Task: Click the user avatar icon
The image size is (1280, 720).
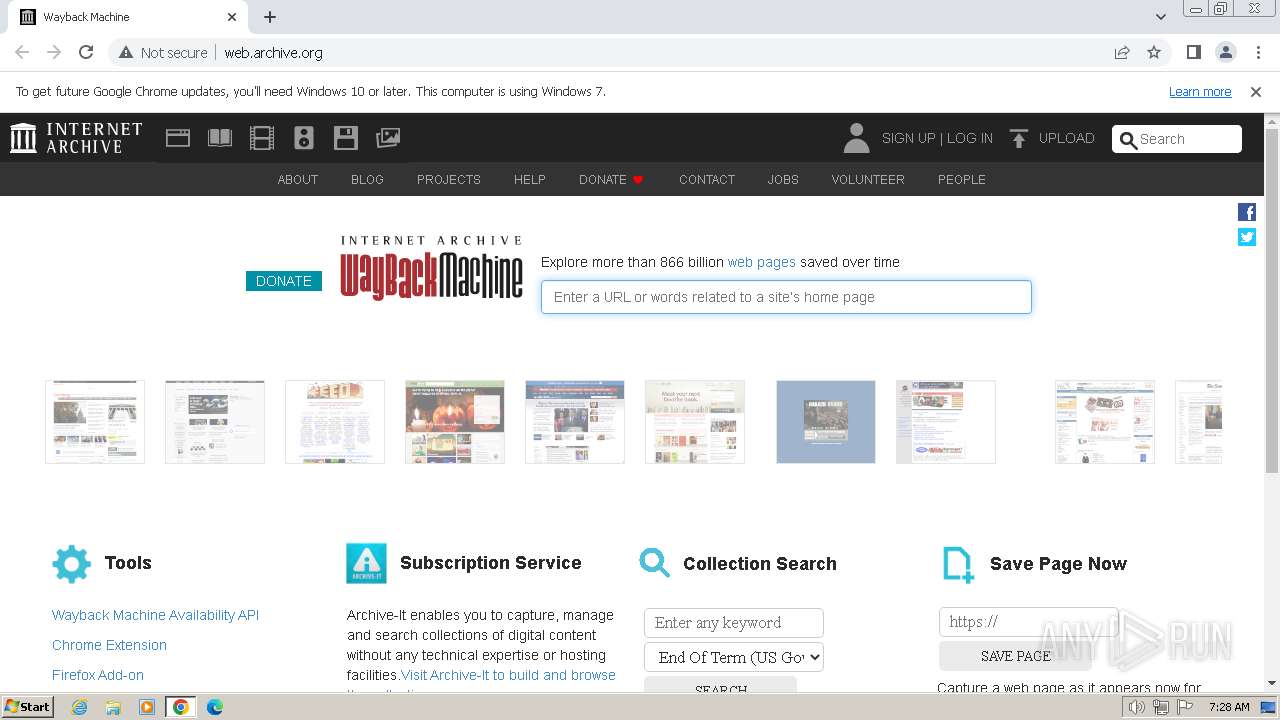Action: click(856, 138)
